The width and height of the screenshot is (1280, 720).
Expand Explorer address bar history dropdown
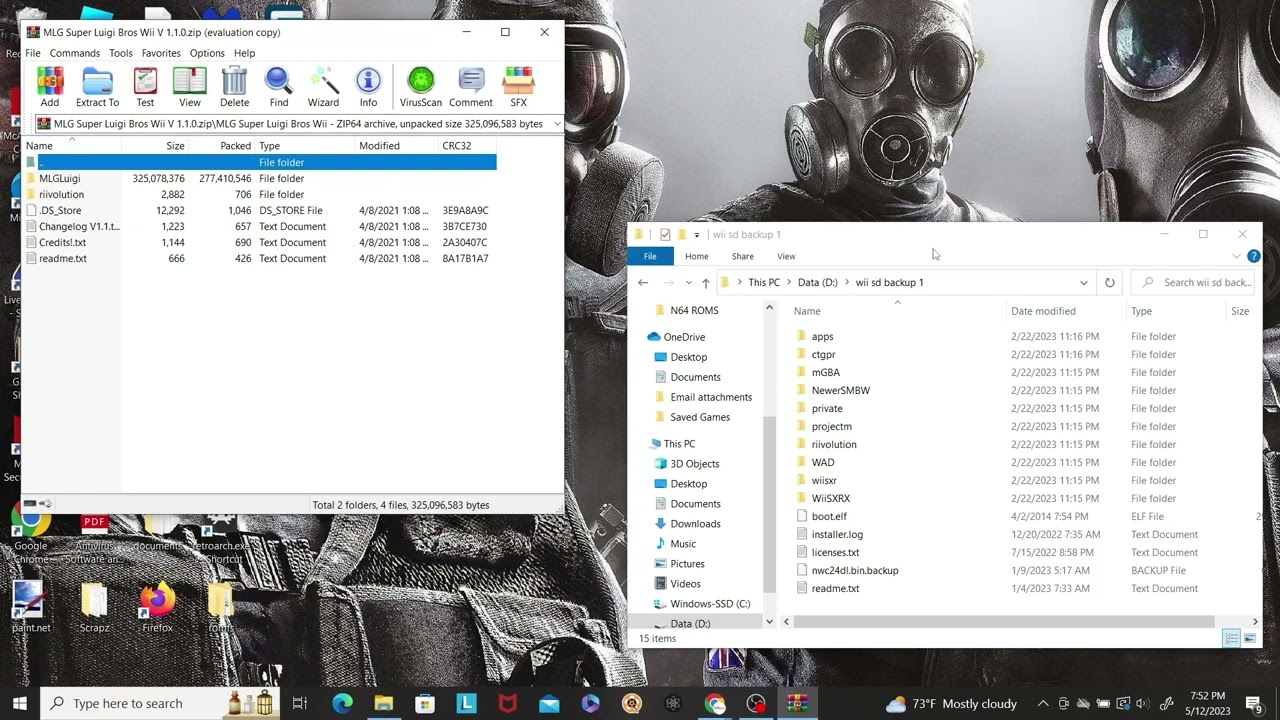pos(1083,282)
